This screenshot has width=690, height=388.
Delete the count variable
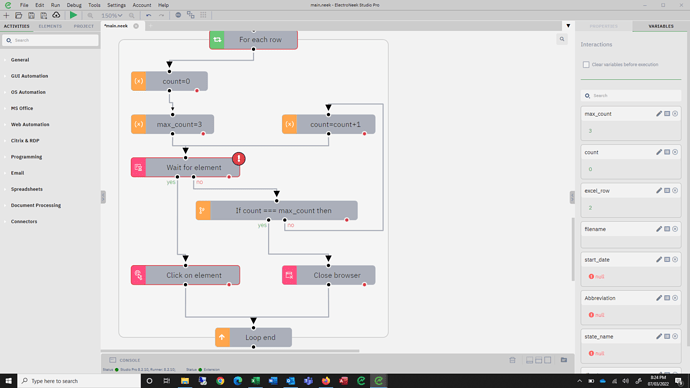pyautogui.click(x=675, y=152)
